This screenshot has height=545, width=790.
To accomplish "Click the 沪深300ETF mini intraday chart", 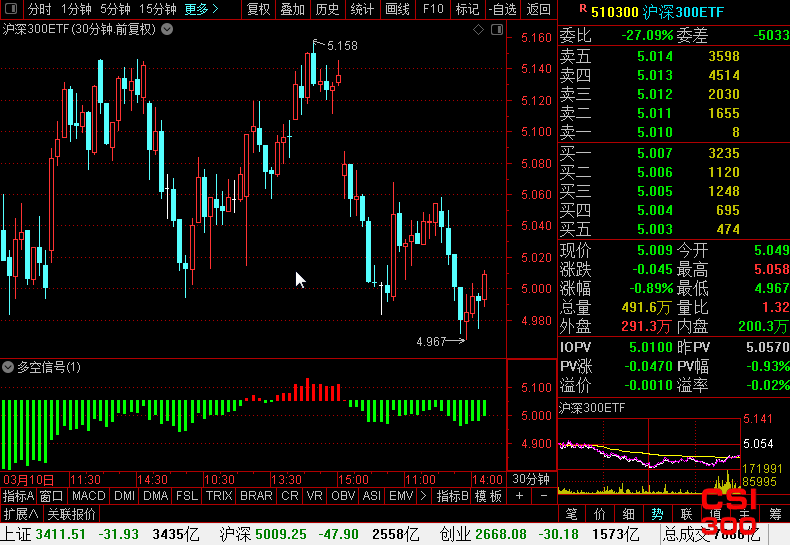I will tap(649, 455).
